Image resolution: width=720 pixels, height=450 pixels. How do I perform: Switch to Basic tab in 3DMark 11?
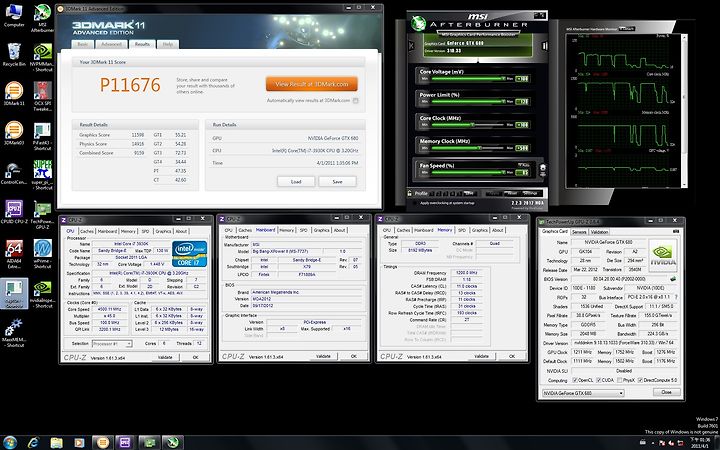coord(83,44)
